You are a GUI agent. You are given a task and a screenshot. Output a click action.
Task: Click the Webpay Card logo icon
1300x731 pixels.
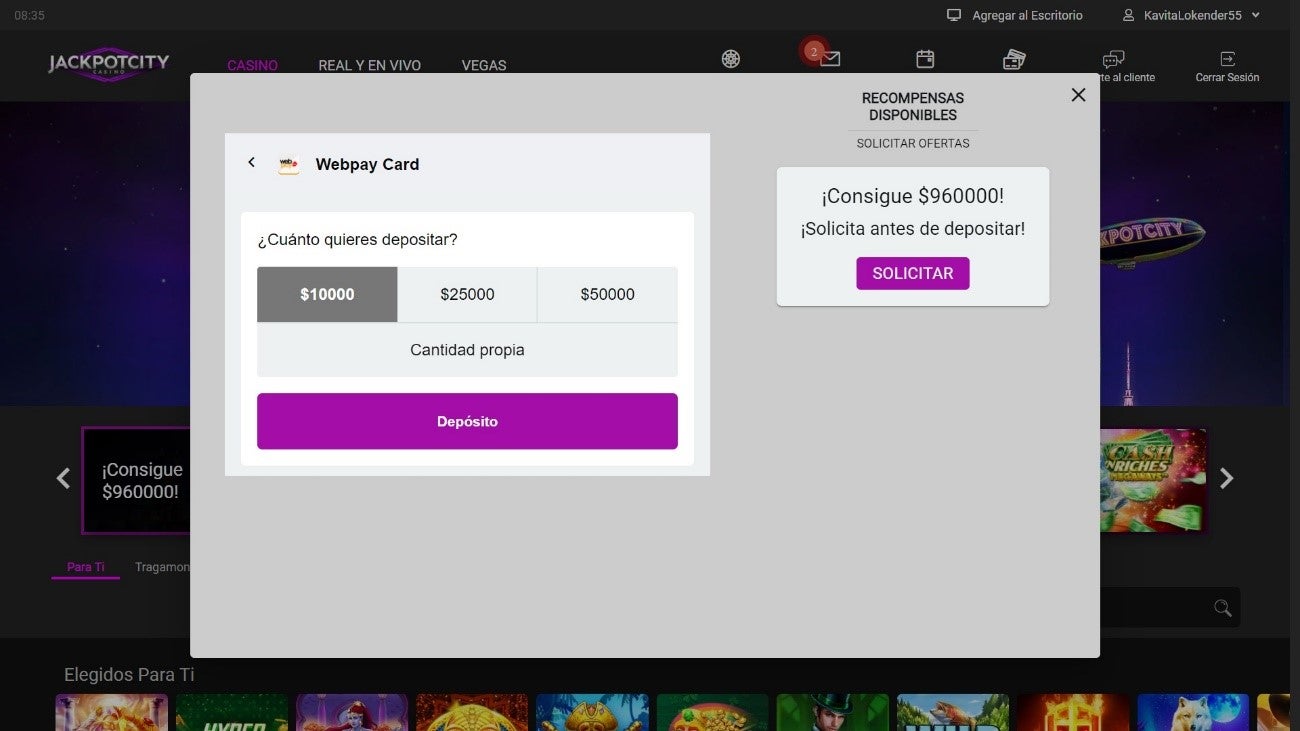(x=289, y=165)
